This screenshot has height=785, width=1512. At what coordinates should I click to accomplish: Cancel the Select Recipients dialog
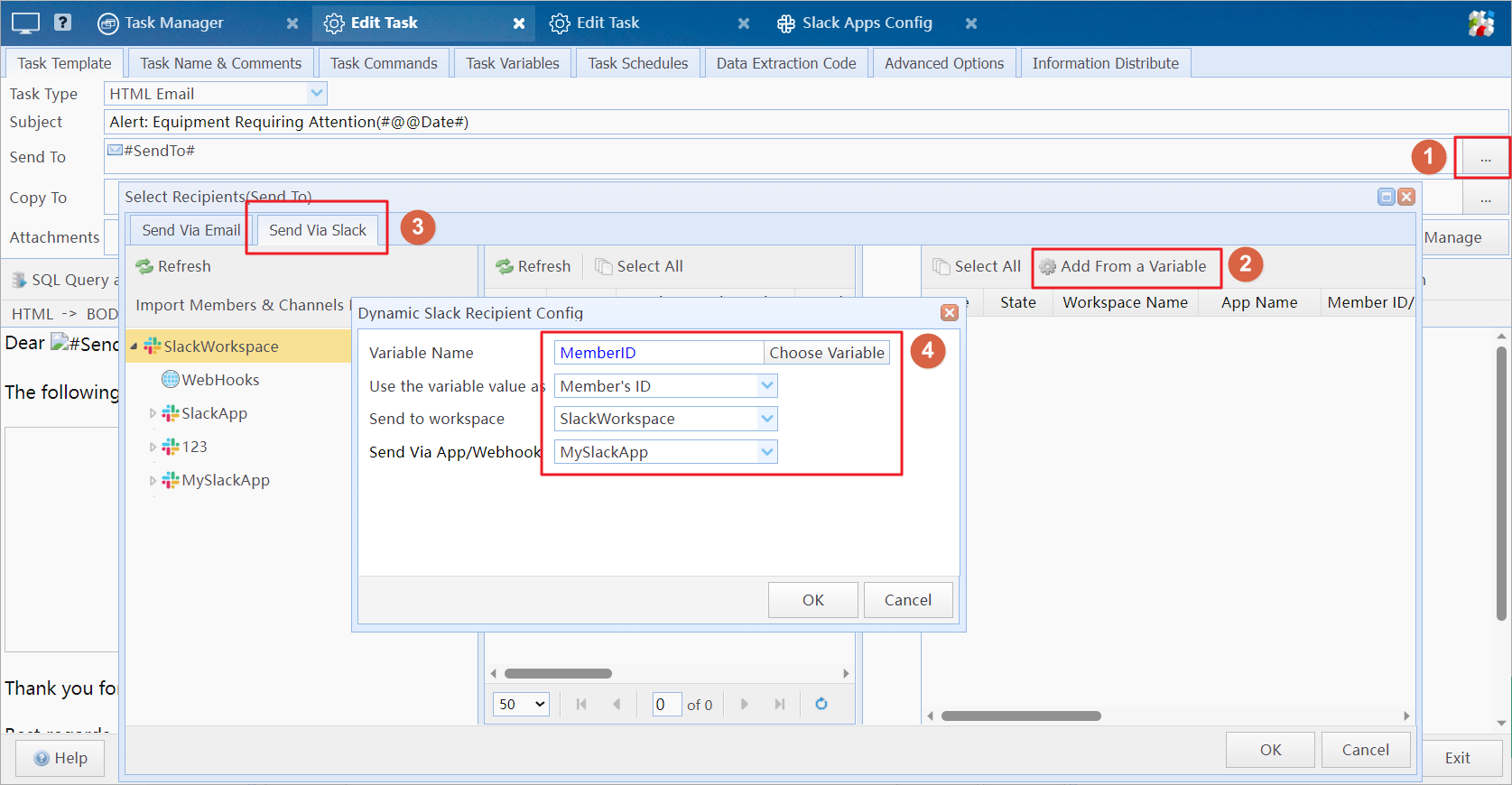pyautogui.click(x=1365, y=750)
